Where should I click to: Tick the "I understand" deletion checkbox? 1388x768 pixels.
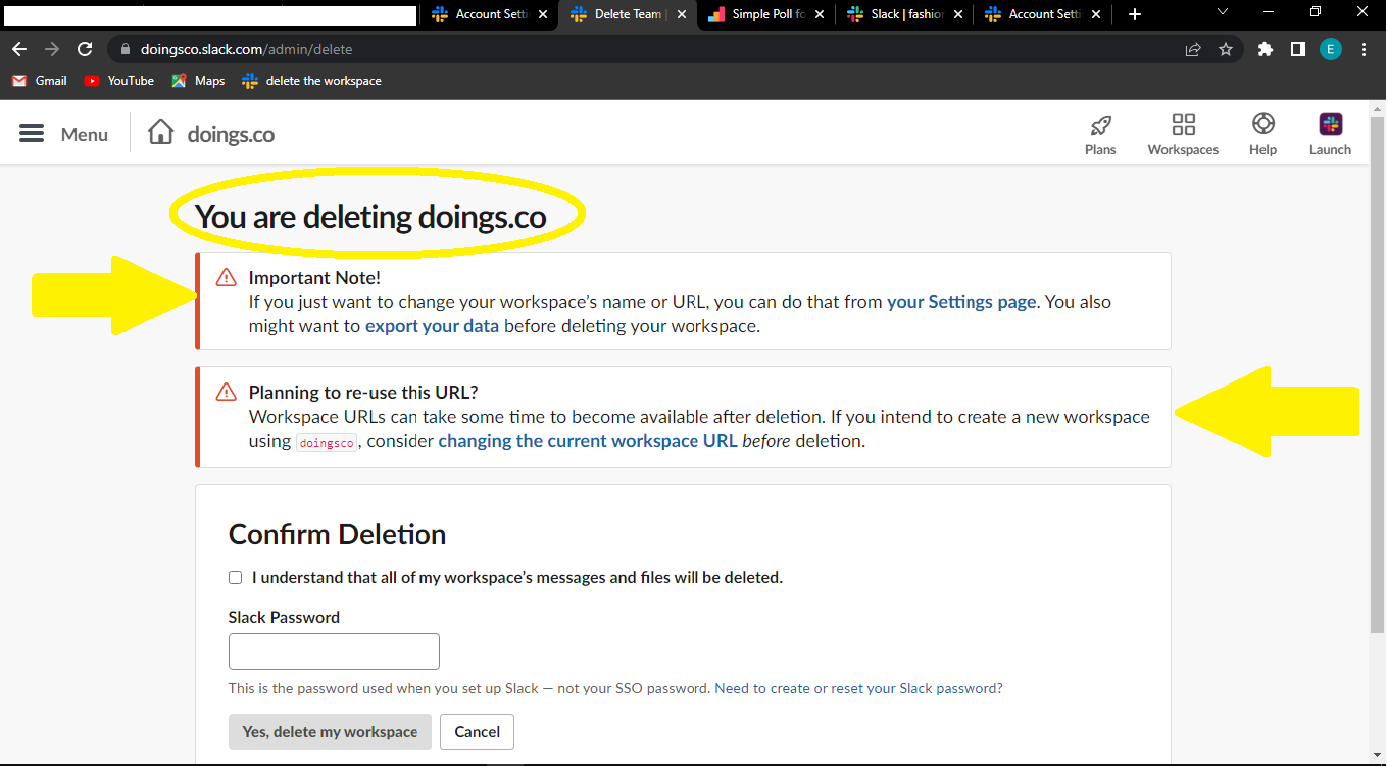pos(236,577)
